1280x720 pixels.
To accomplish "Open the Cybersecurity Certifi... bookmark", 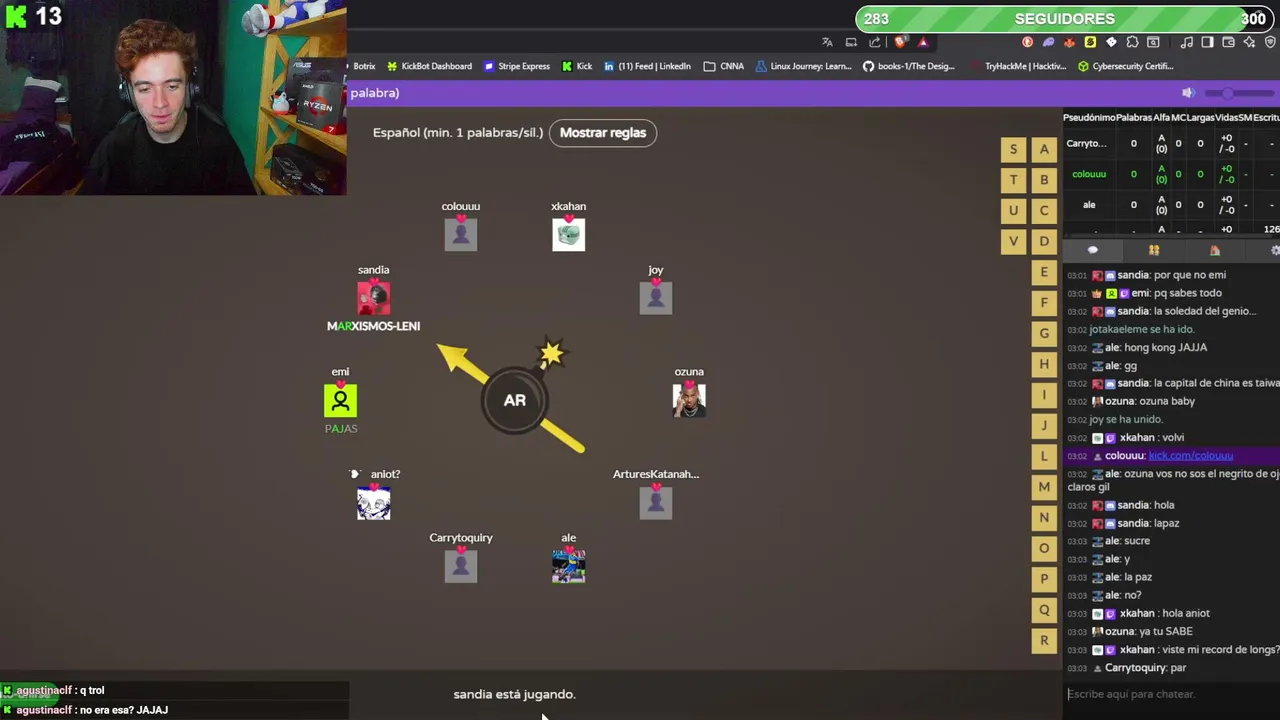I will 1125,66.
